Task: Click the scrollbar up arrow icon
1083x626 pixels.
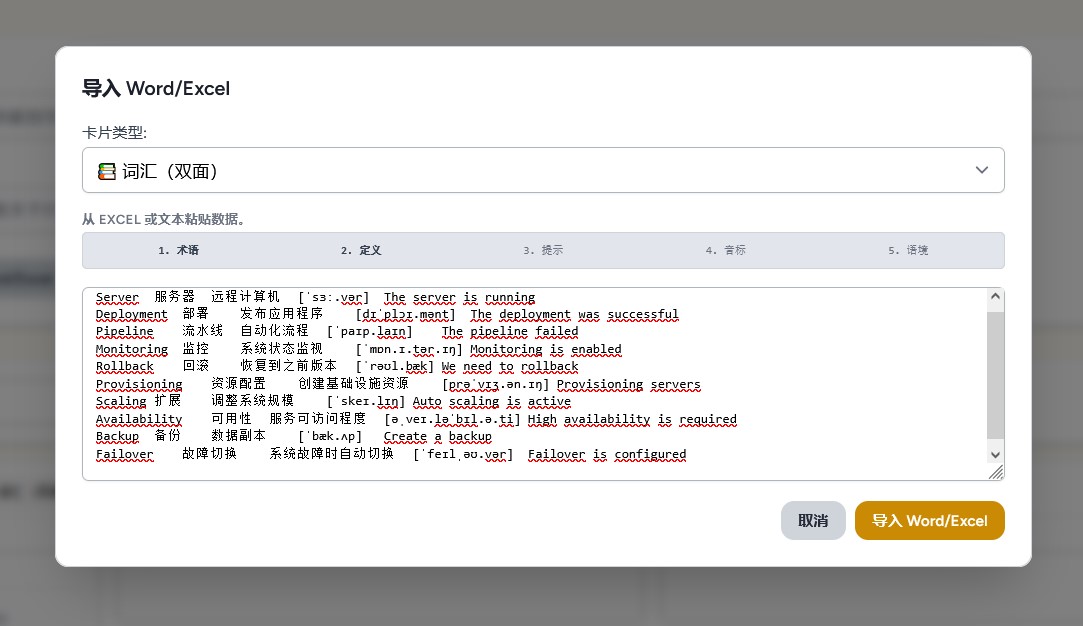Action: click(995, 296)
